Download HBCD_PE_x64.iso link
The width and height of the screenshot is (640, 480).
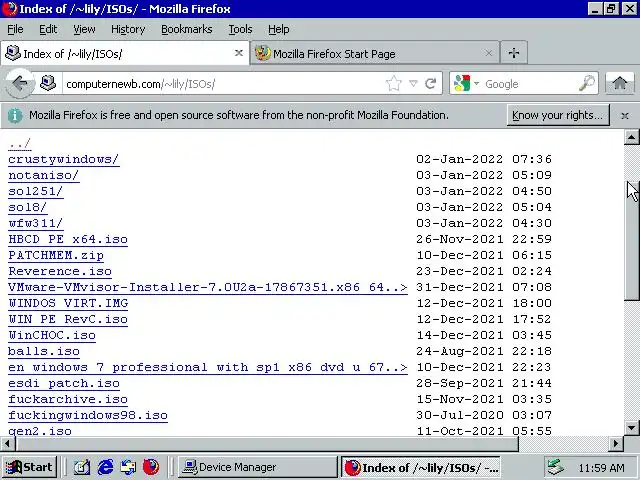[x=68, y=239]
